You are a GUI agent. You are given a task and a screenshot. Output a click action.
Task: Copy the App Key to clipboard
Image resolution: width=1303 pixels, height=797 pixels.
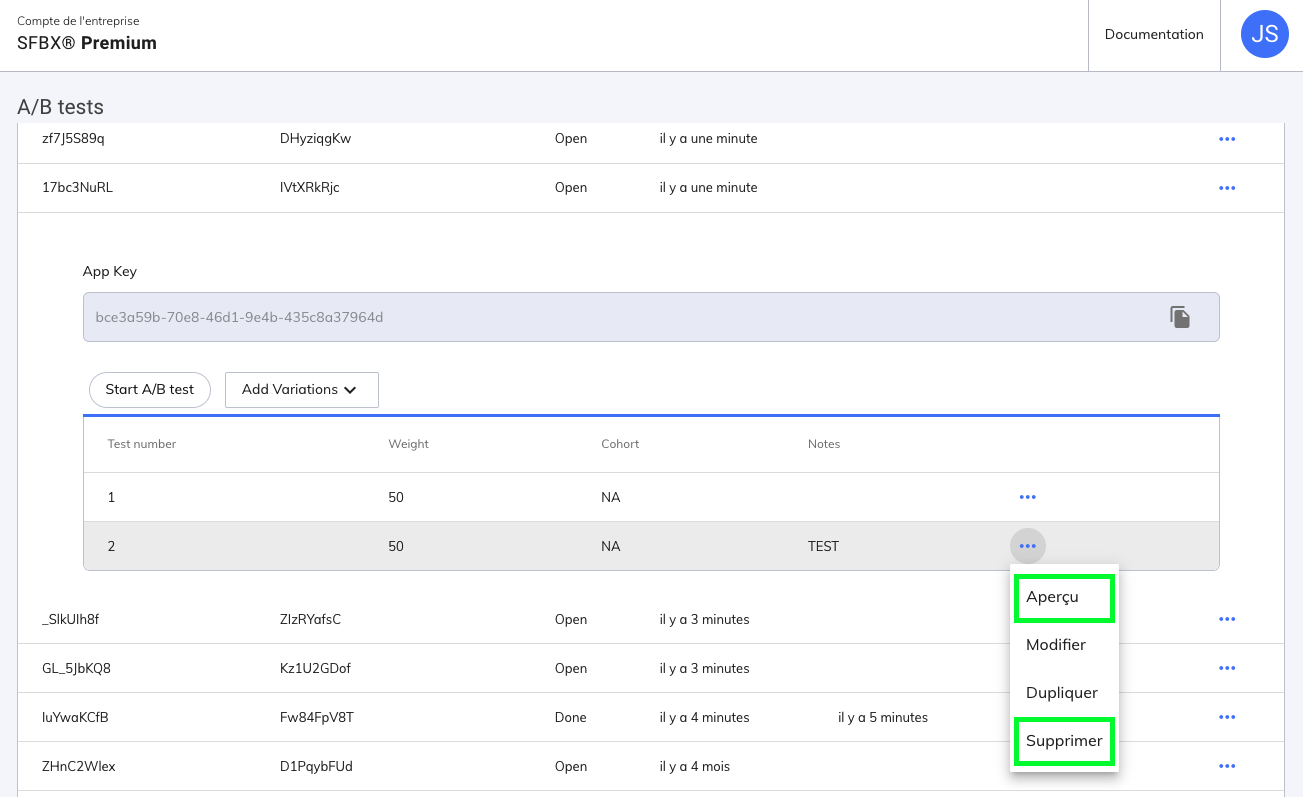coord(1180,317)
